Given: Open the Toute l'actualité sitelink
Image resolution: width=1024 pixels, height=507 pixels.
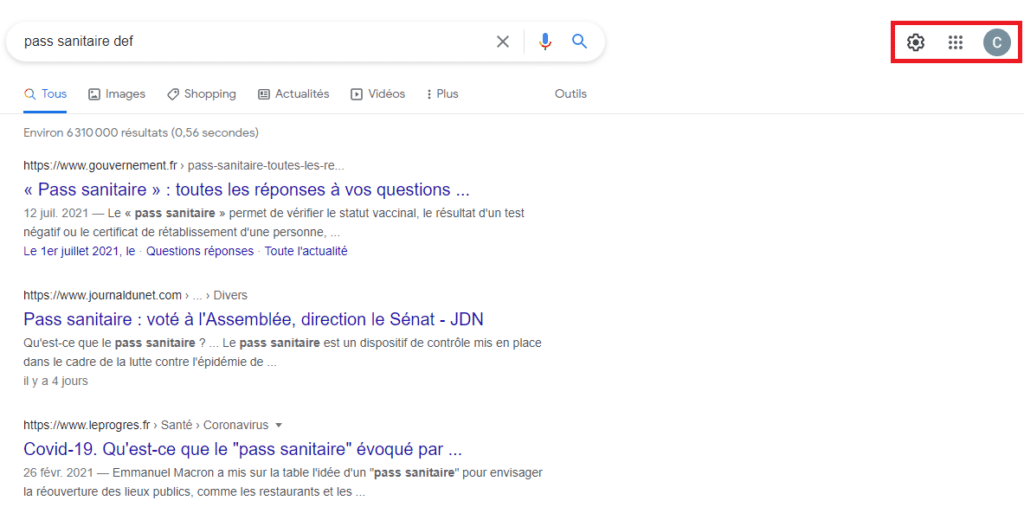Looking at the screenshot, I should [306, 251].
